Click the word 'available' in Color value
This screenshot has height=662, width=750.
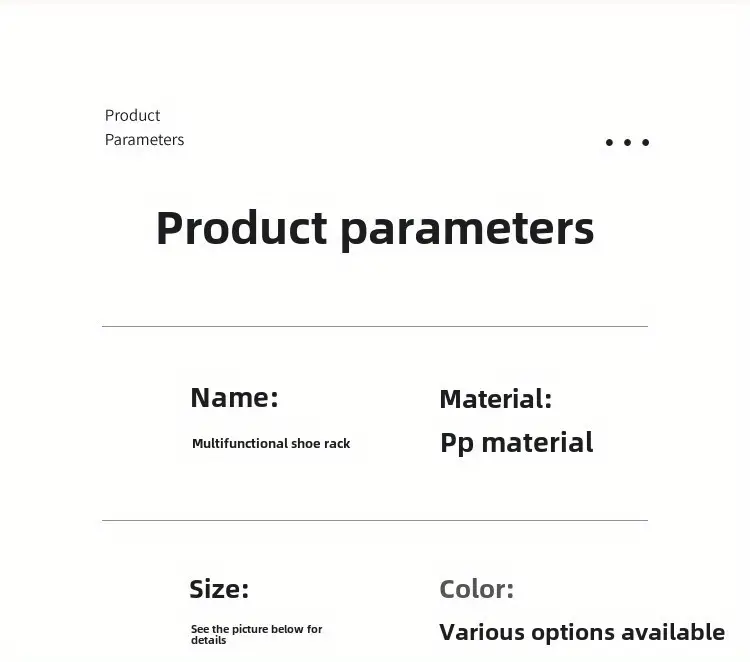pyautogui.click(x=673, y=632)
